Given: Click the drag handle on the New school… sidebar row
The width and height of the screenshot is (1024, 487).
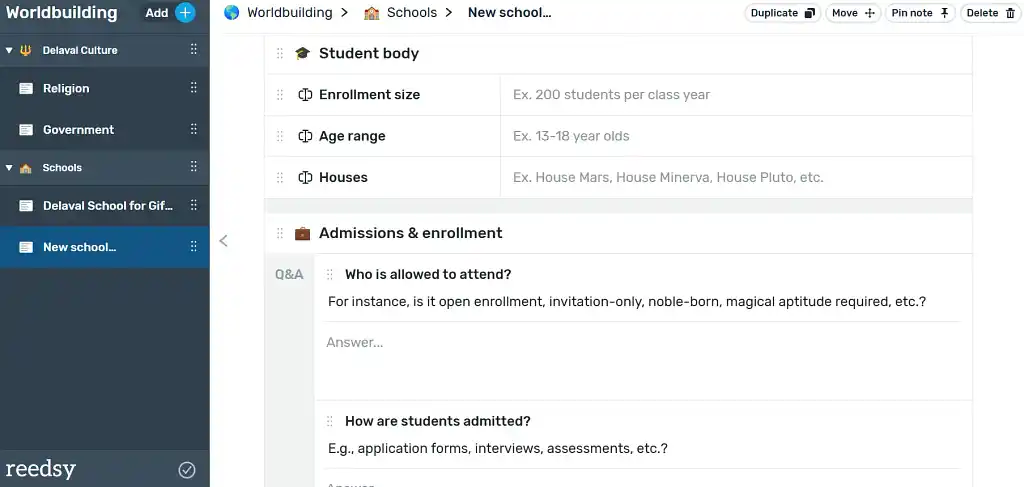Looking at the screenshot, I should click(x=193, y=247).
